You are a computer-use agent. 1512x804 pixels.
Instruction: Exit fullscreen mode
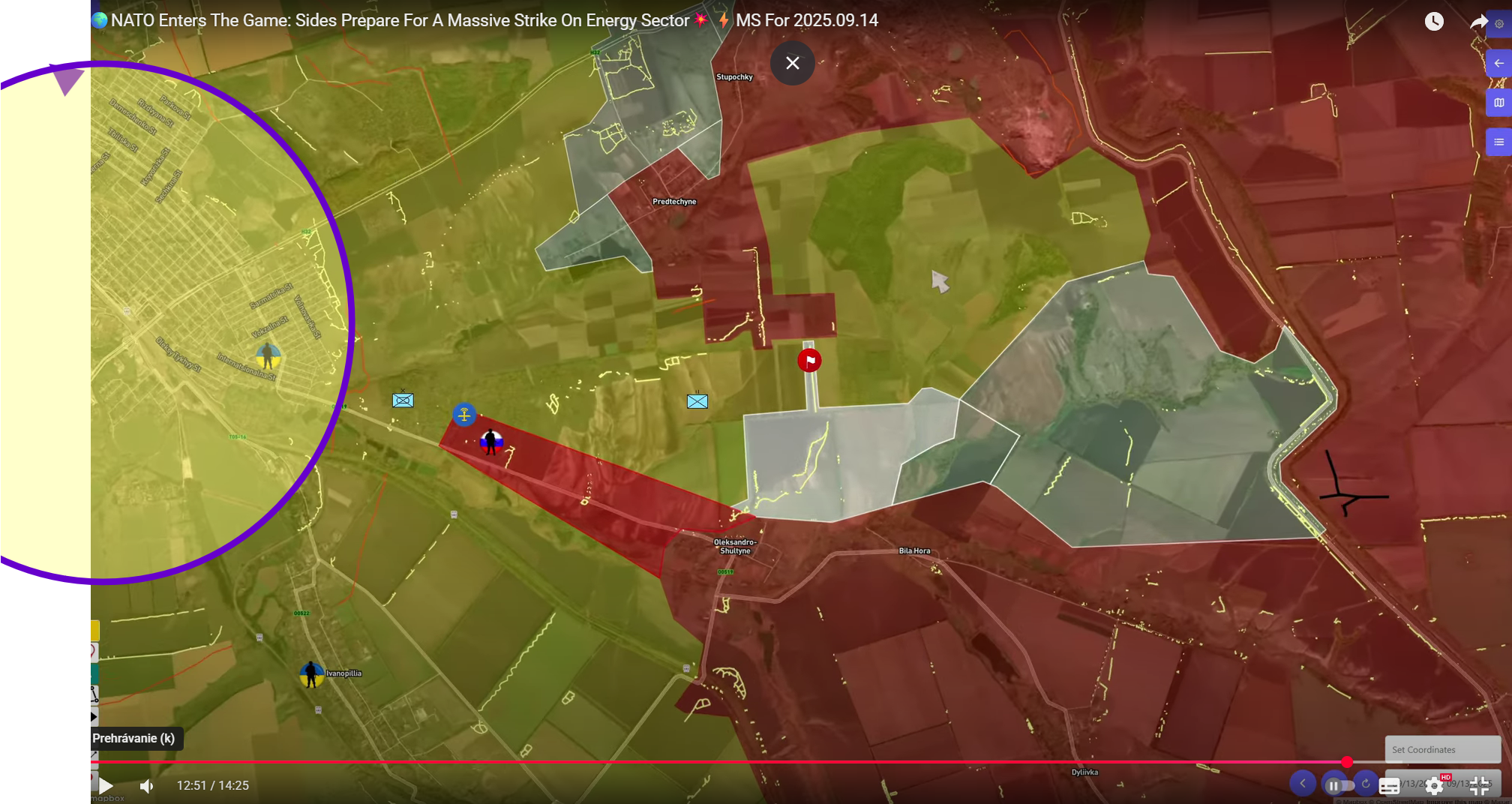pos(1479,785)
